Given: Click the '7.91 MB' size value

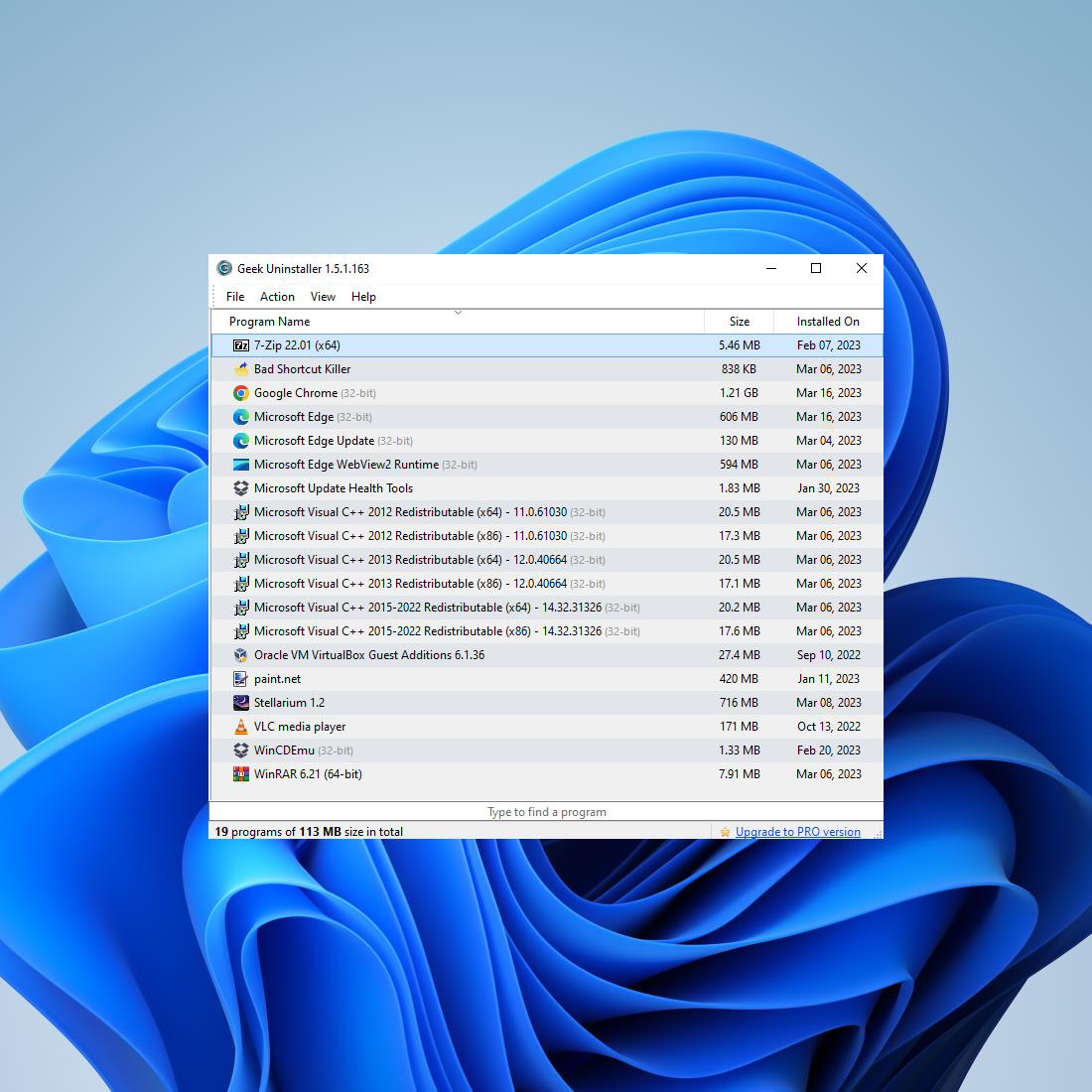Looking at the screenshot, I should point(739,773).
